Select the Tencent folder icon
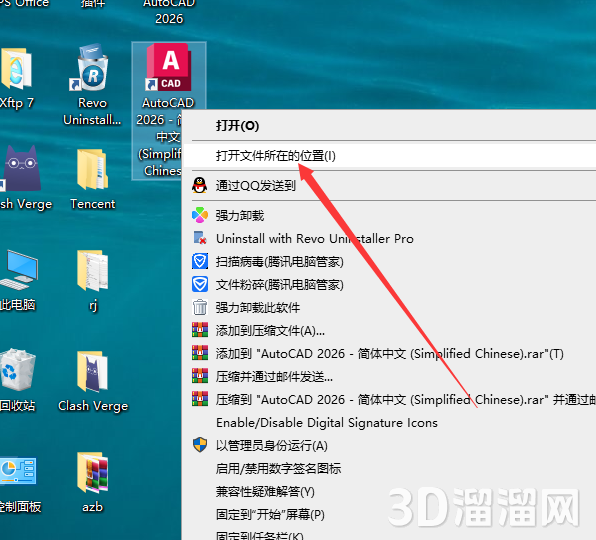596x540 pixels. [92, 169]
